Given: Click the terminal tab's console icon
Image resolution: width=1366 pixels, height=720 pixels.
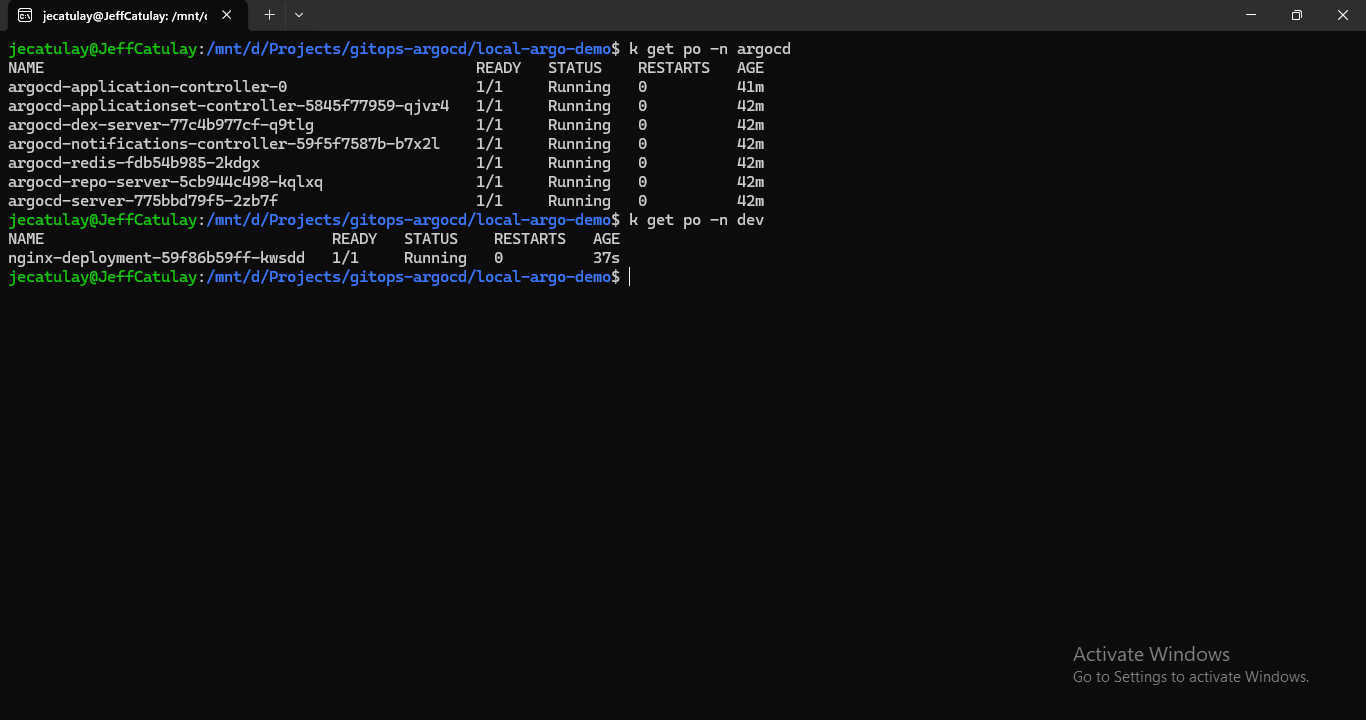Looking at the screenshot, I should 25,15.
